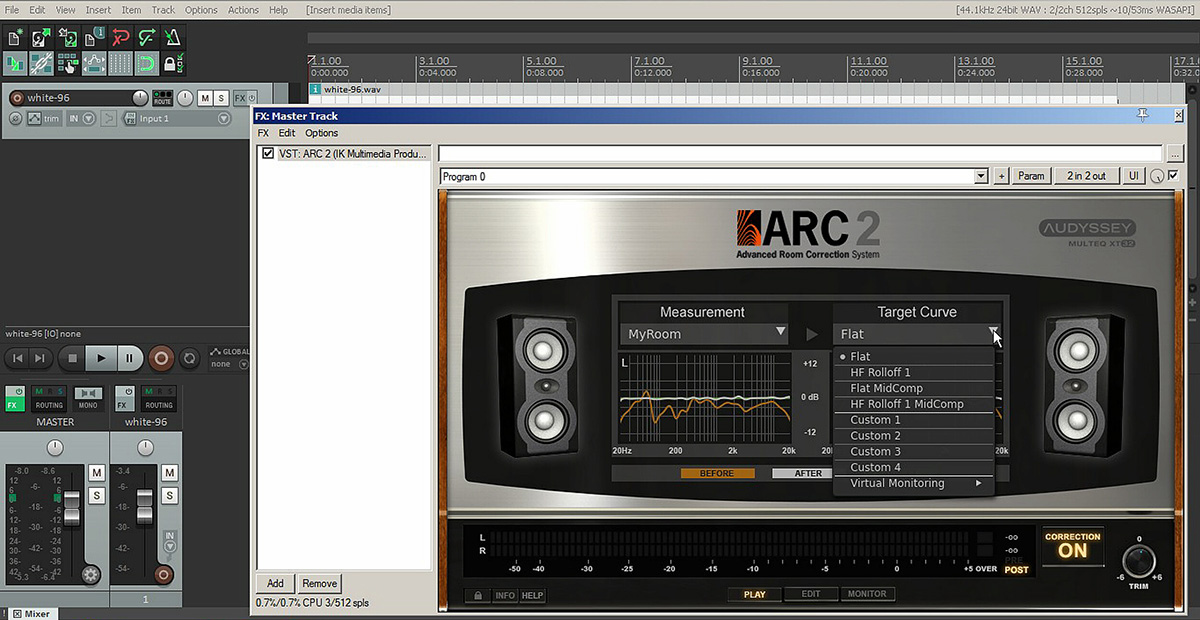Toggle phase invert on white-96 track
This screenshot has width=1200, height=620.
pos(16,119)
